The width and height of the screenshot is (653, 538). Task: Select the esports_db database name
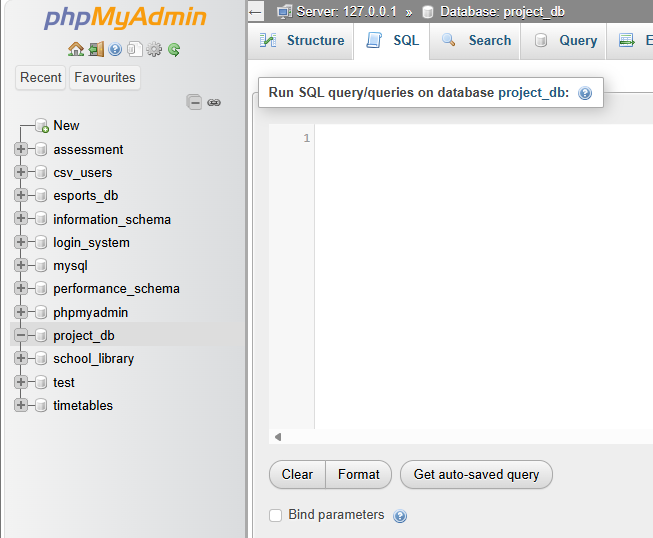click(86, 196)
